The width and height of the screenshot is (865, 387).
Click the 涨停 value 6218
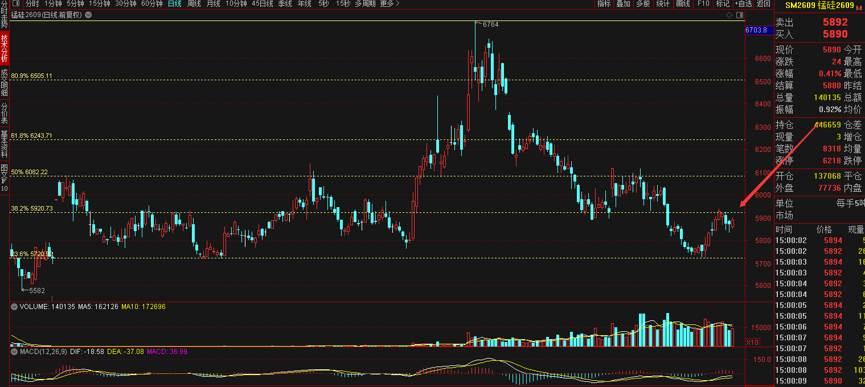coord(832,160)
